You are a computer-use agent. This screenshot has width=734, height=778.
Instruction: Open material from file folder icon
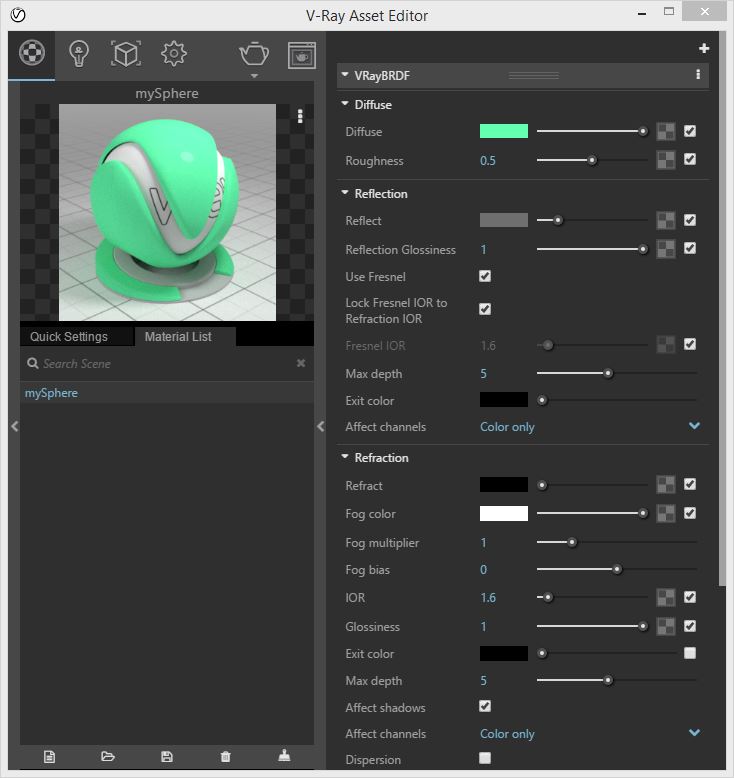click(108, 757)
